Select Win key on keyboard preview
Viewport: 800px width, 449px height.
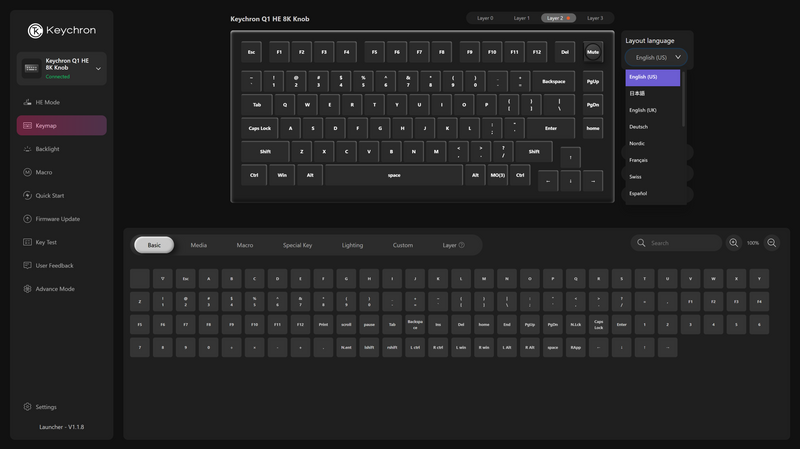point(282,176)
